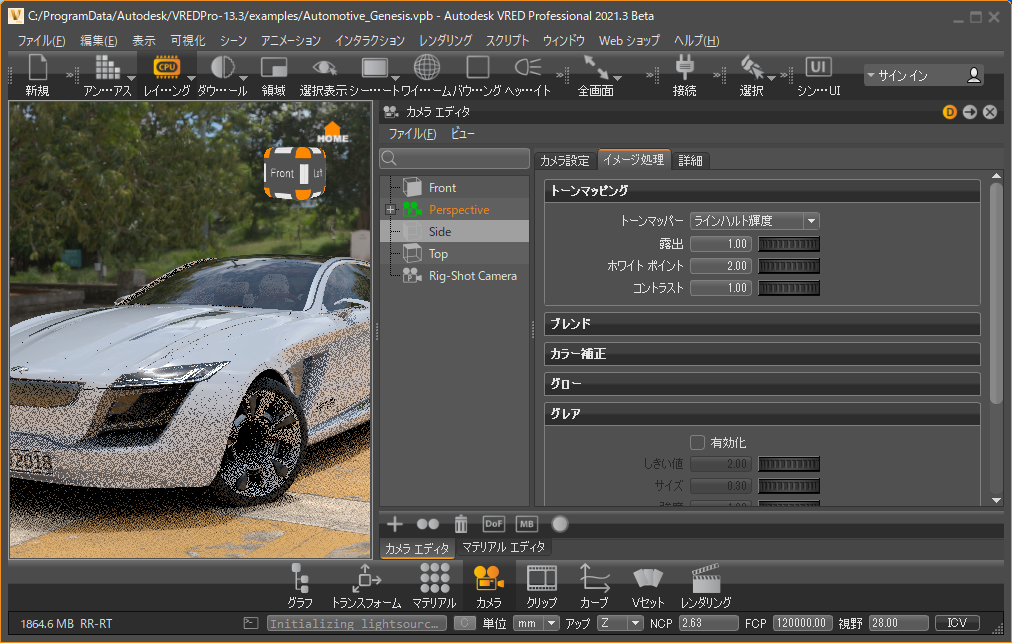The image size is (1012, 643).
Task: Click the 接続 (Connect) plug icon
Action: click(x=684, y=68)
